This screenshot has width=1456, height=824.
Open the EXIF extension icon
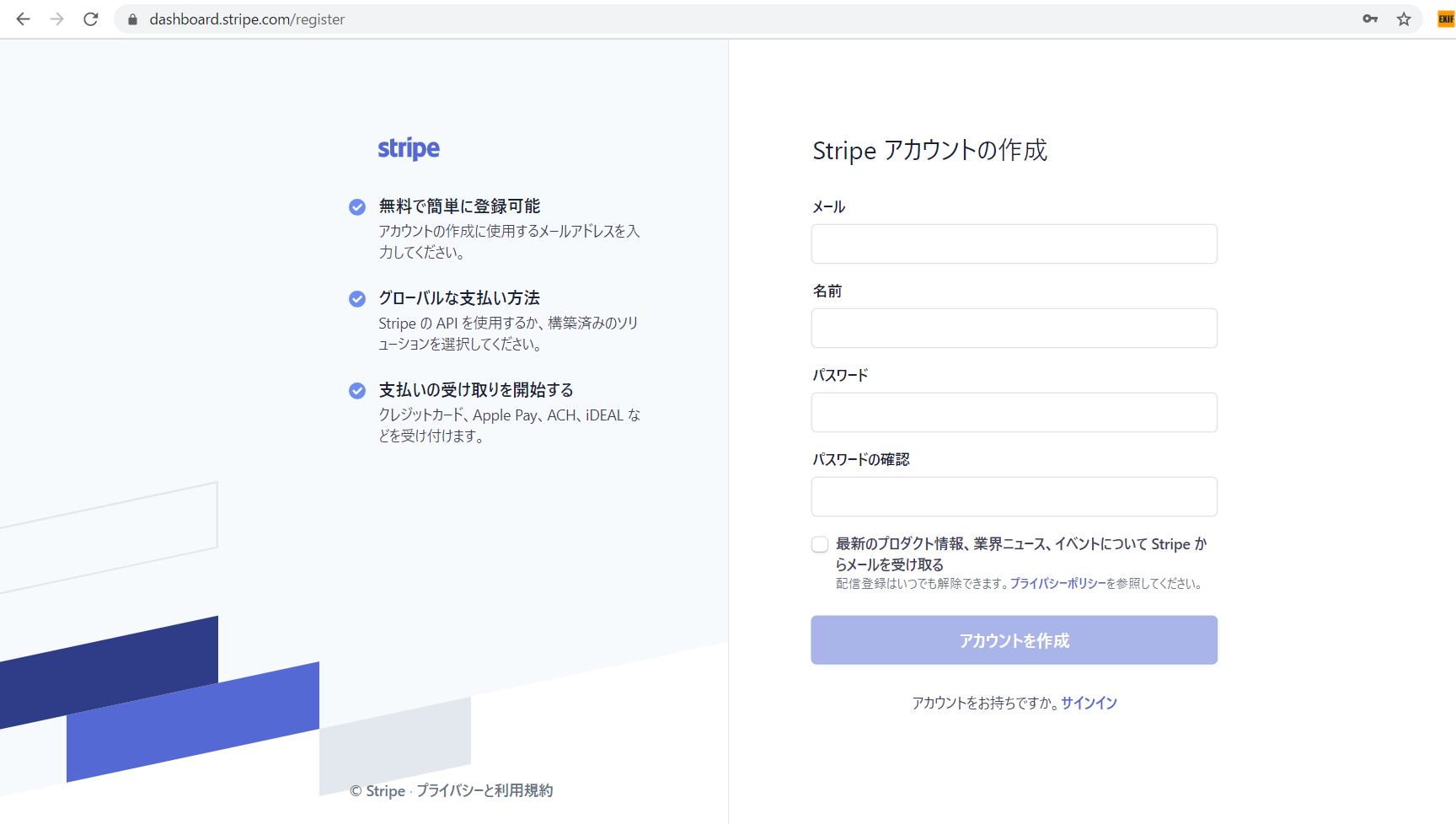coord(1446,19)
